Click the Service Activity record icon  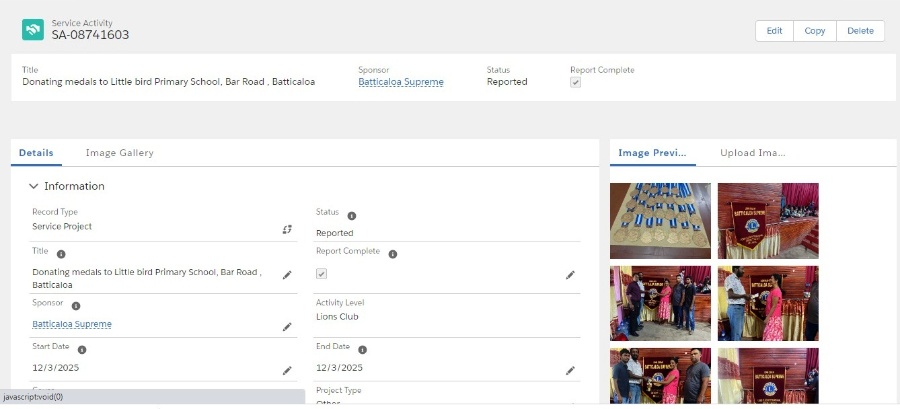coord(33,30)
